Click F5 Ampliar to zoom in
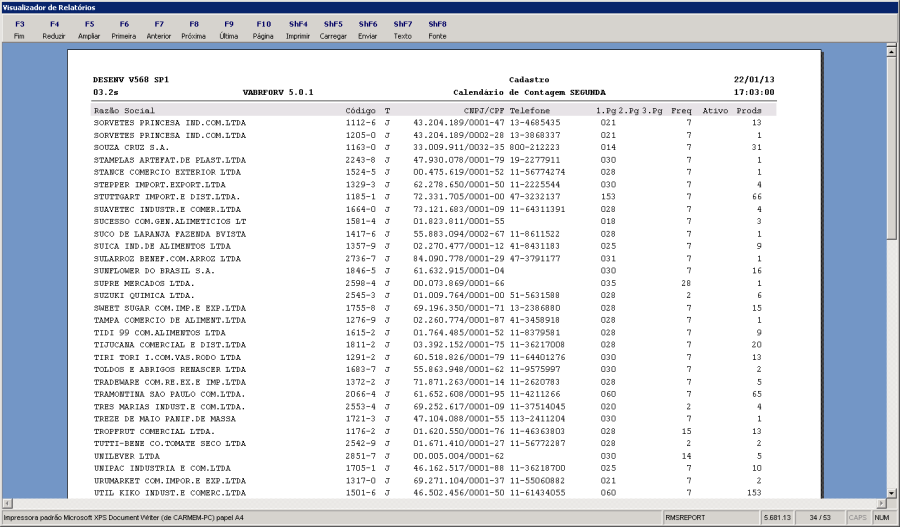 point(89,30)
